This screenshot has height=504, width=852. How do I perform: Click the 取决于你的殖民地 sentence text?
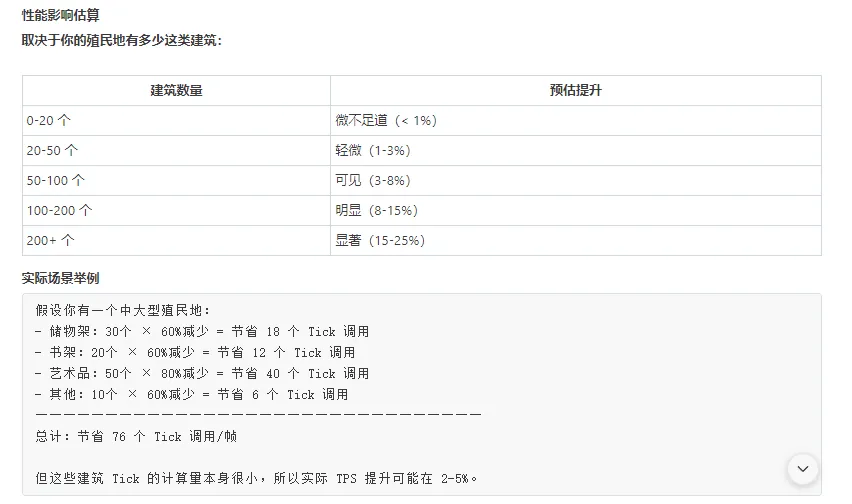tap(121, 40)
